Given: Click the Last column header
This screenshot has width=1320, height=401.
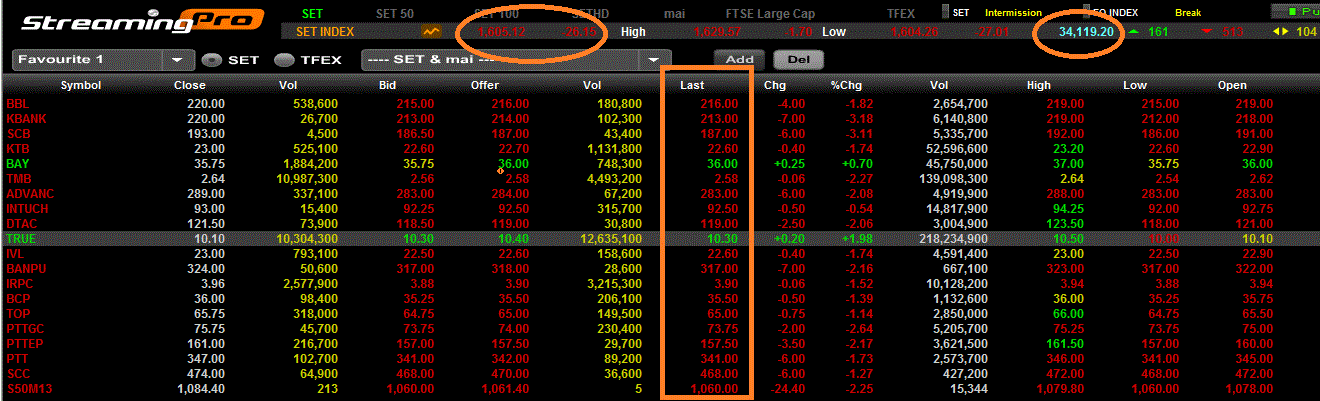Looking at the screenshot, I should click(692, 86).
